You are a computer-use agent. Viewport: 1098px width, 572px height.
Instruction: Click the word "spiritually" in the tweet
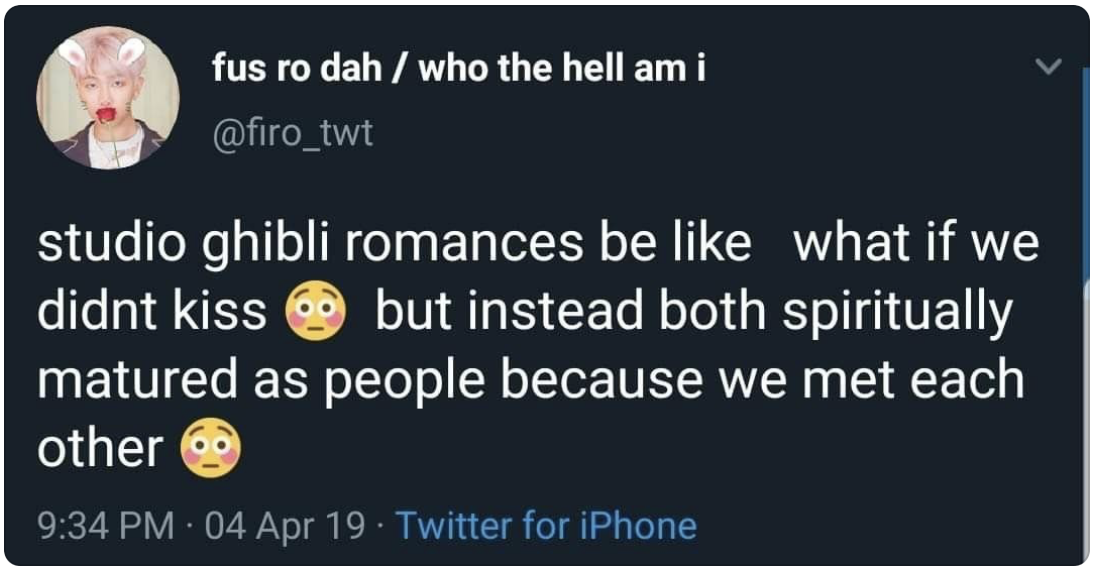click(898, 313)
